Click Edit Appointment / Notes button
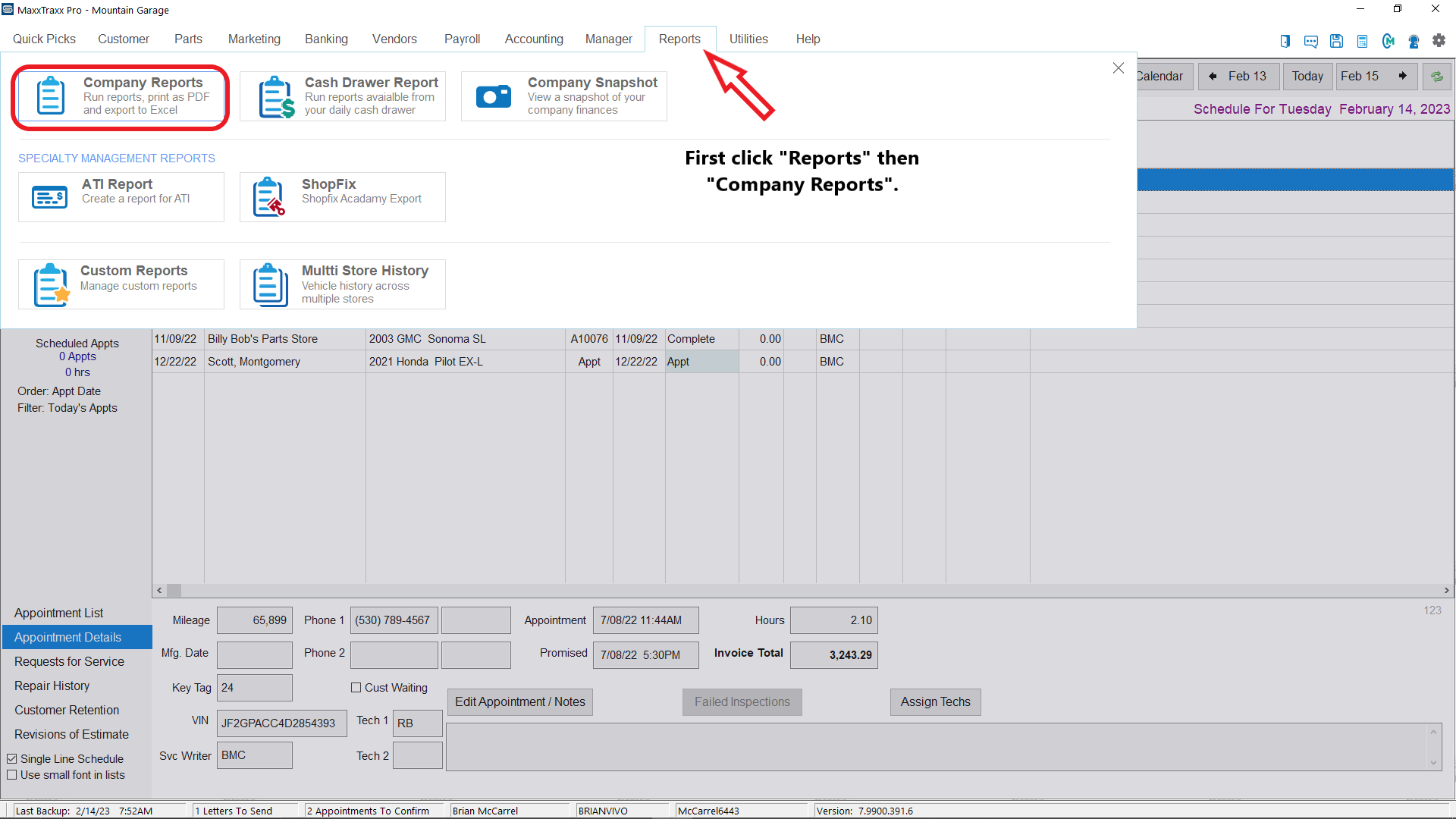 coord(520,702)
